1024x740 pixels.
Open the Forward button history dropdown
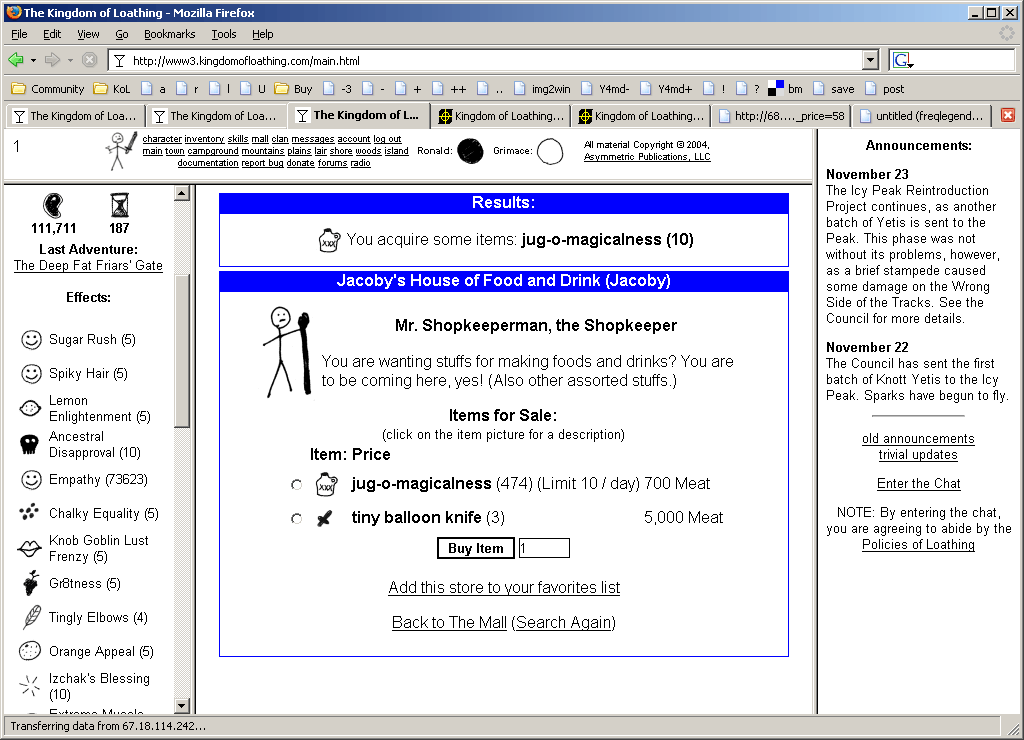(70, 61)
